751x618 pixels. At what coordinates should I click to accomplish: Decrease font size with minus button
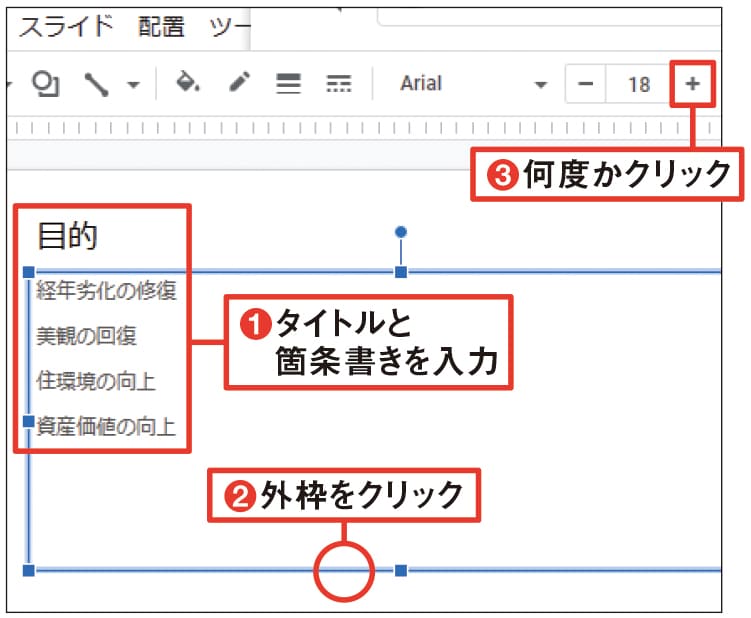click(585, 84)
